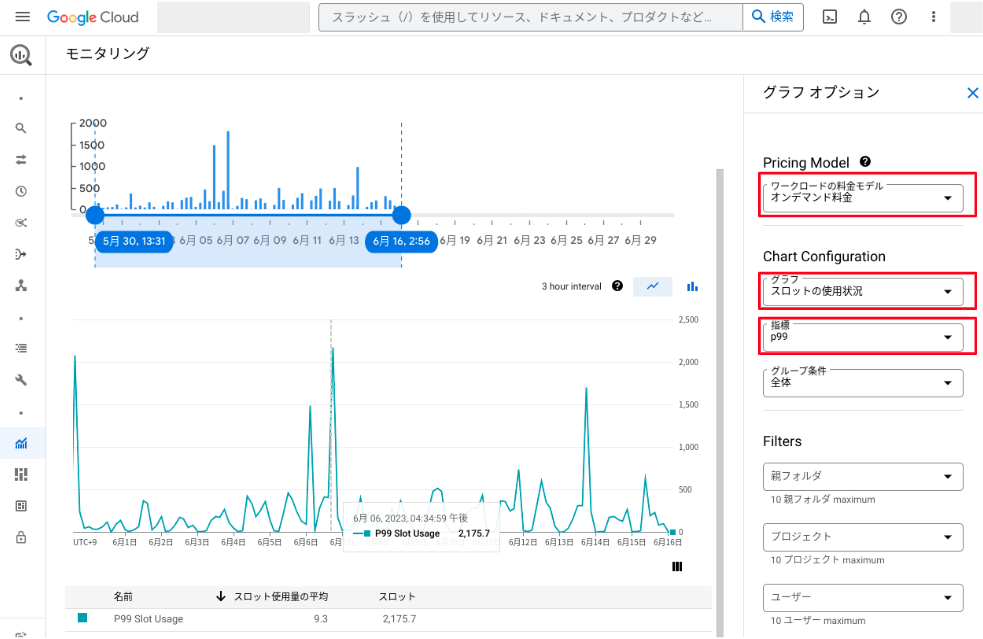This screenshot has height=639, width=983.
Task: Open the Monitoring icon in the left sidebar
Action: pos(20,442)
